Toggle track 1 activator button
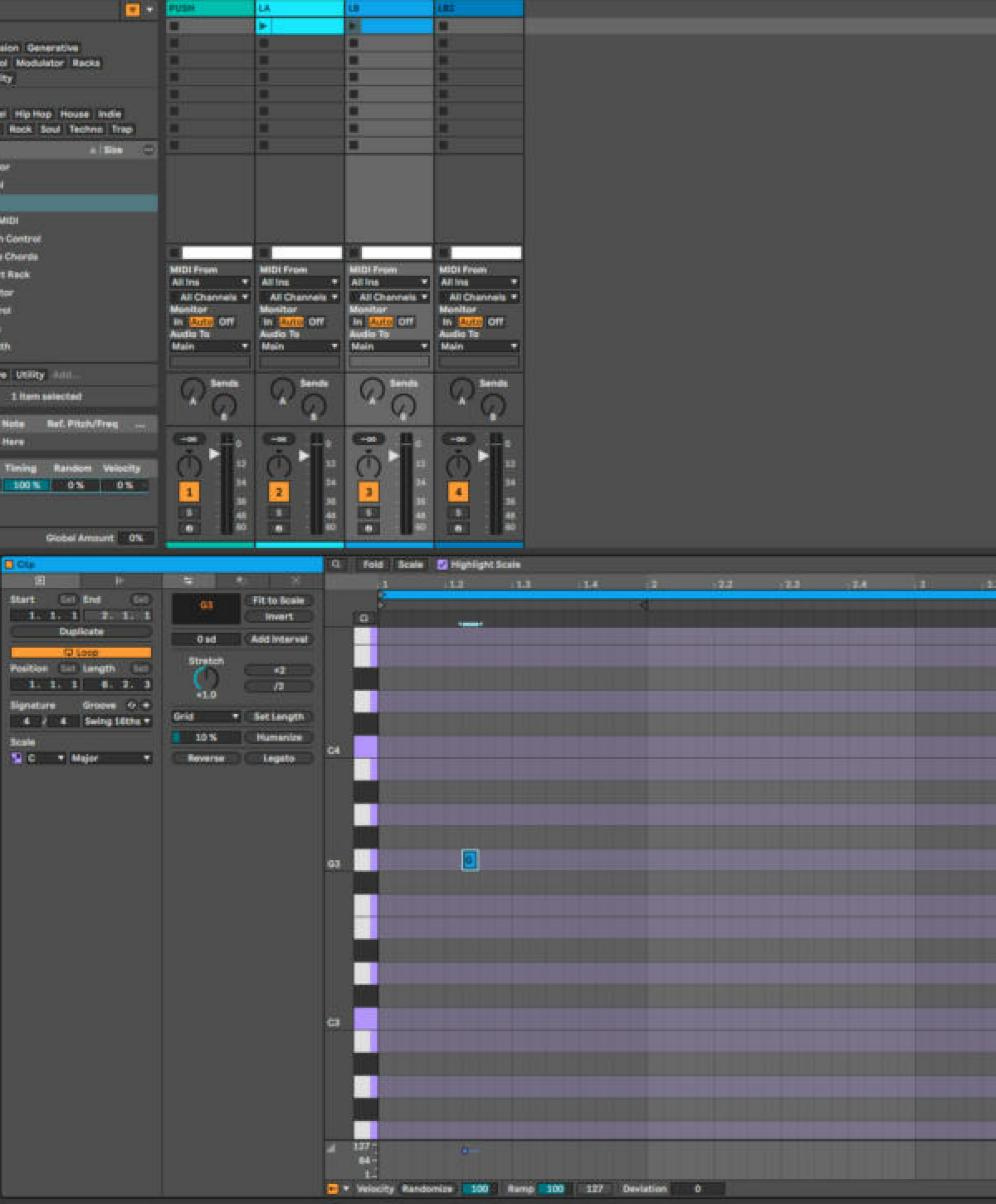Viewport: 996px width, 1204px height. pos(189,491)
